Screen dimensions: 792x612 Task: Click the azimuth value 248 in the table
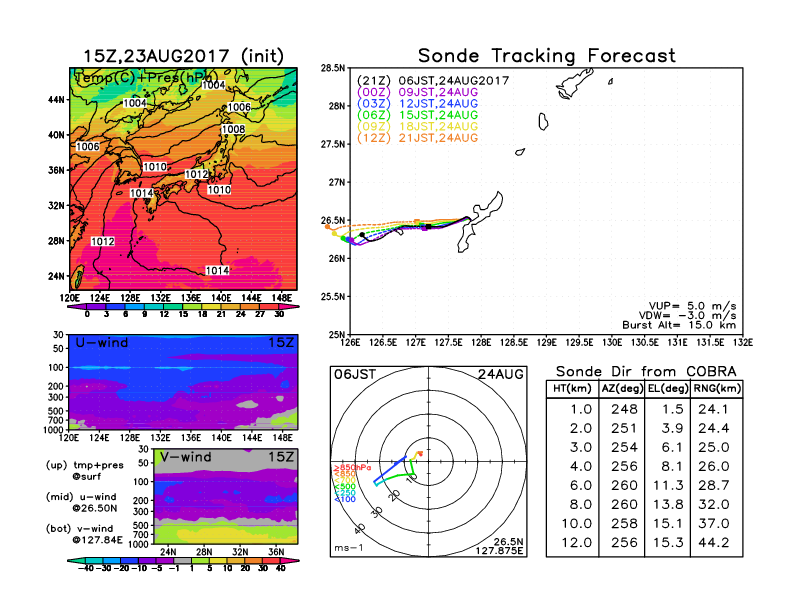[624, 409]
